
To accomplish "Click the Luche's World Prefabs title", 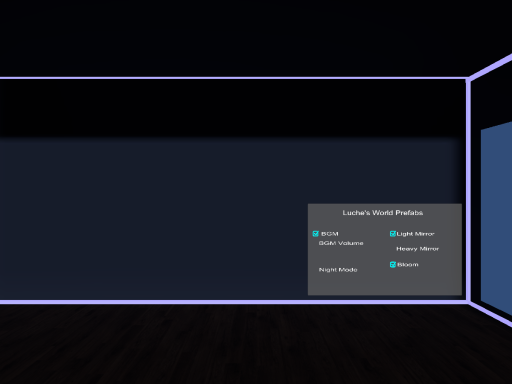I will click(383, 213).
